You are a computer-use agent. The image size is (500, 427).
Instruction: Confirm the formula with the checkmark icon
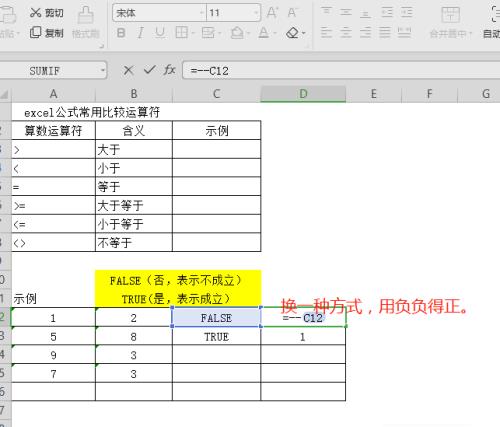149,70
